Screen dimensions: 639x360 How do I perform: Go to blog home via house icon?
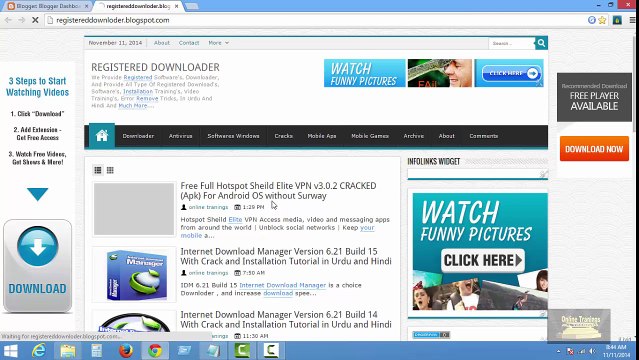102,136
